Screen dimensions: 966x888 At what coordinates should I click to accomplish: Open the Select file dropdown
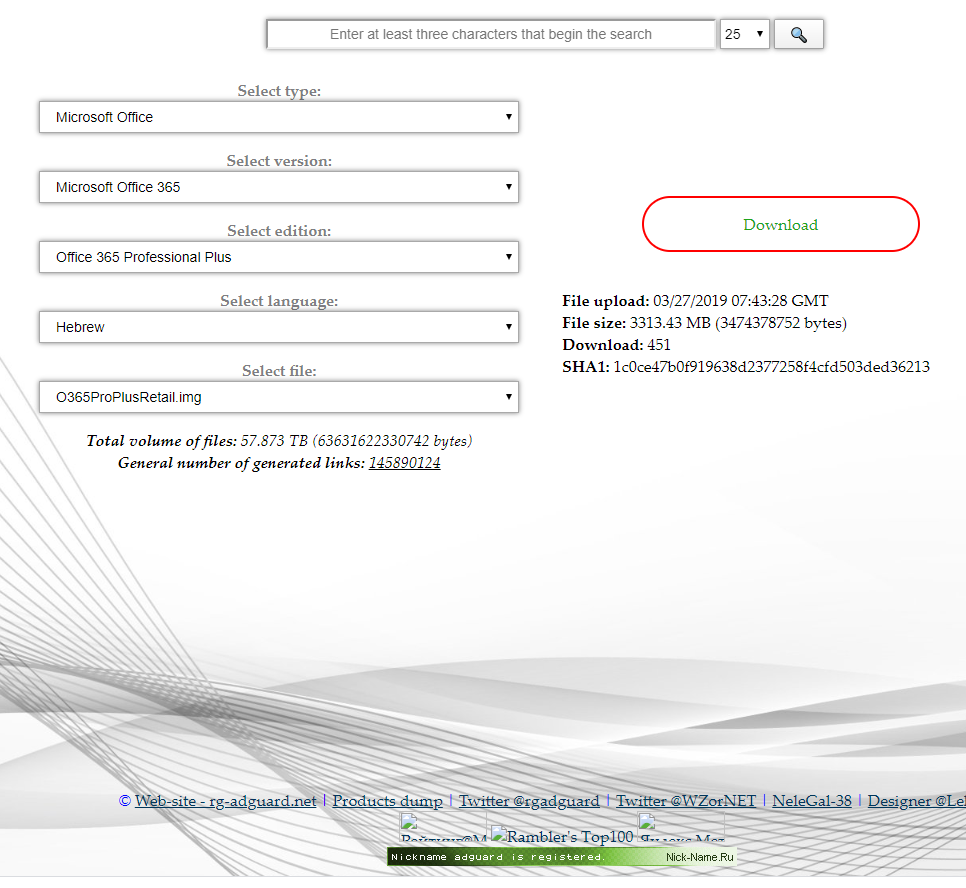pos(279,397)
